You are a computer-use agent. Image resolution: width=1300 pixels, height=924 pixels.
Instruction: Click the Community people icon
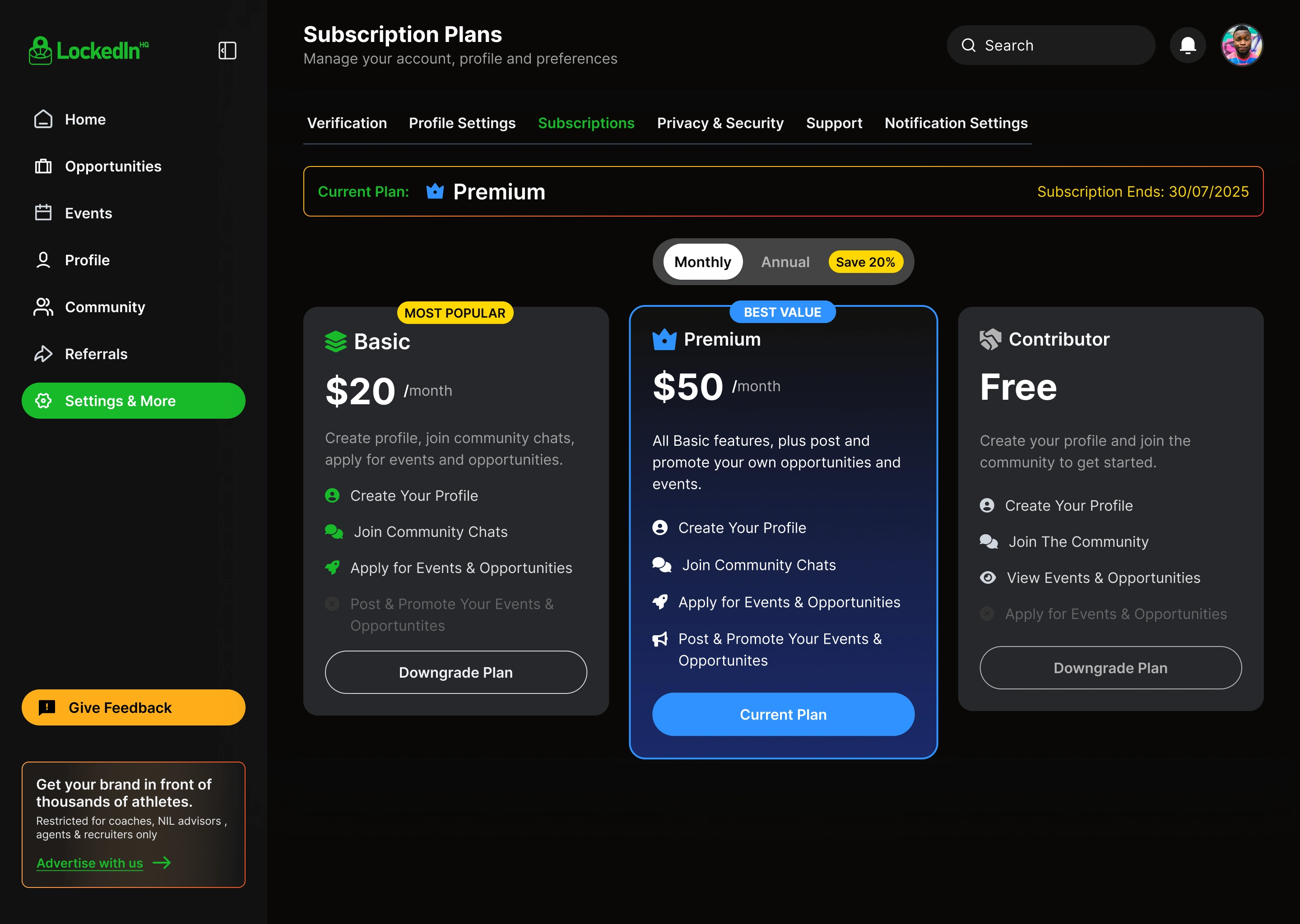pyautogui.click(x=43, y=307)
